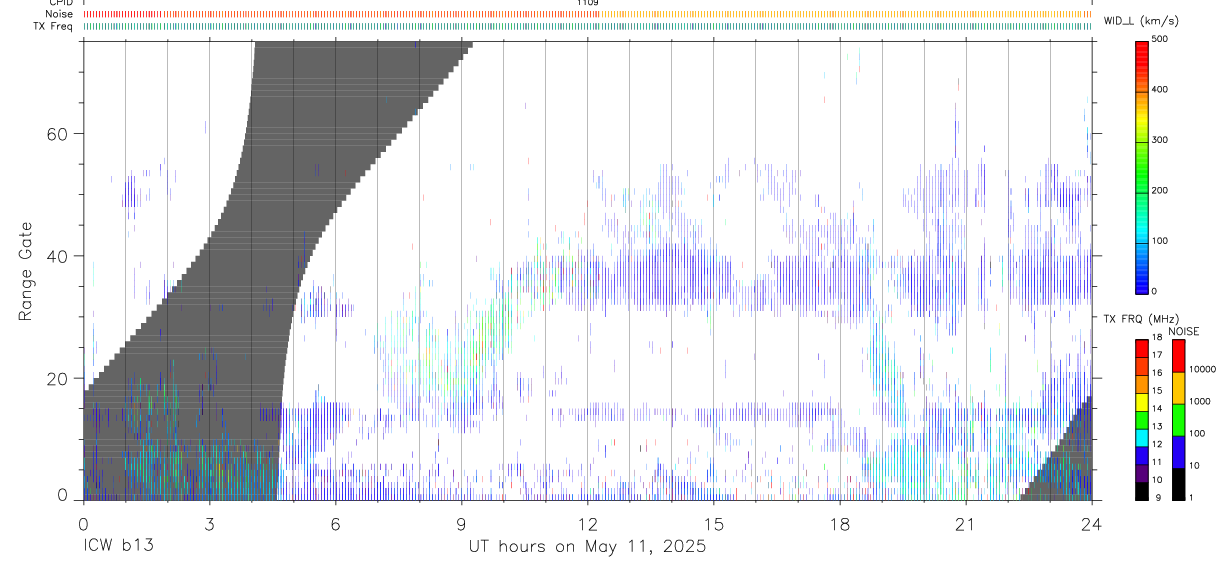1228x567 pixels.
Task: Click the 'UT hours on May 11, 2025' label
Action: (587, 547)
